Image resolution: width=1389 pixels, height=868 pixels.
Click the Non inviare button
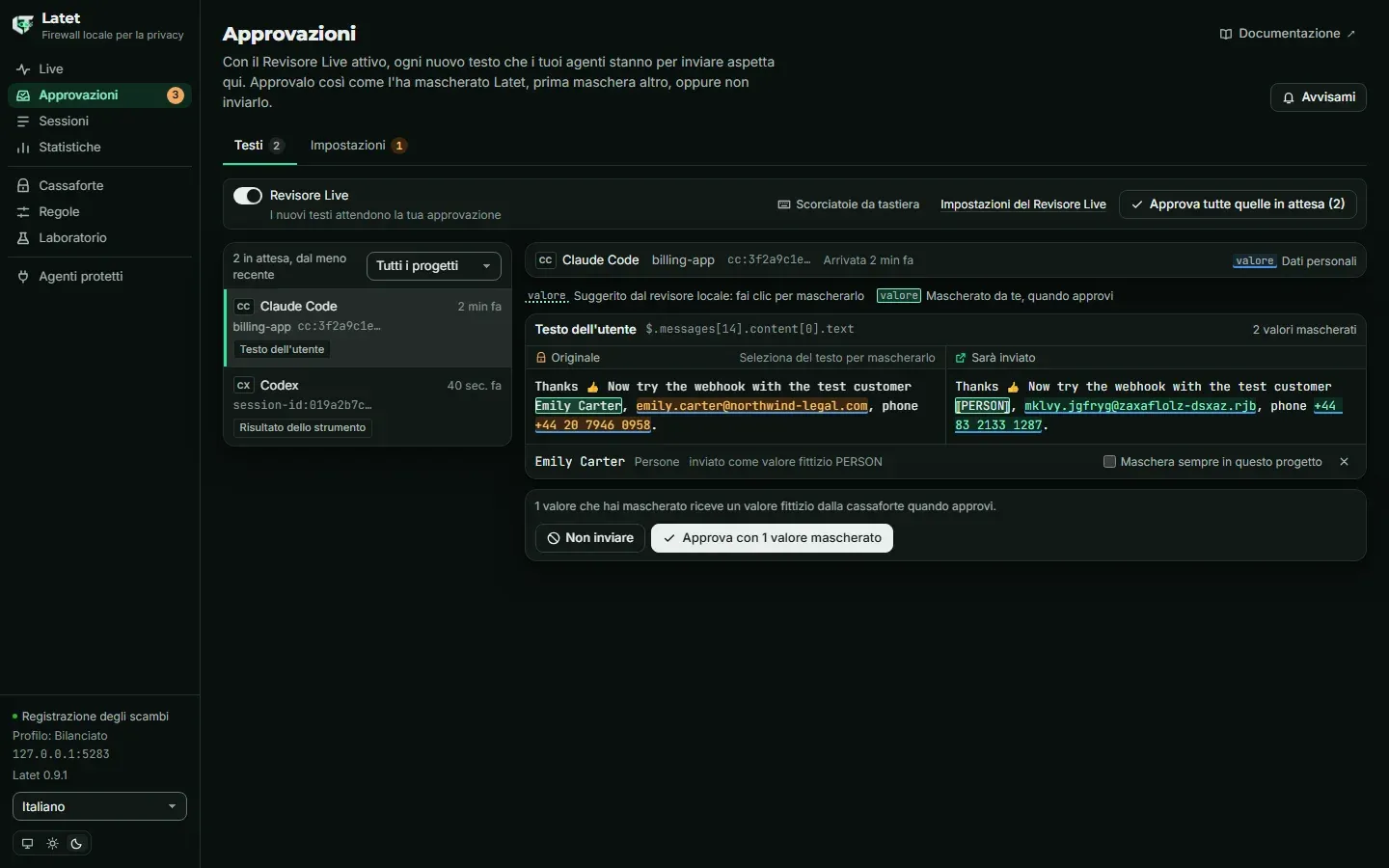tap(590, 538)
